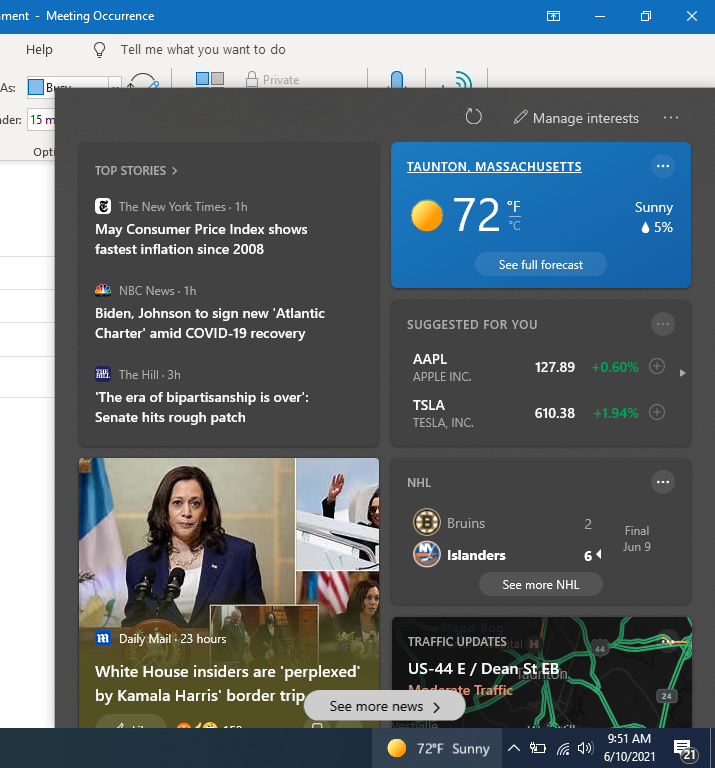
Task: Open the weather card options menu
Action: (x=662, y=166)
